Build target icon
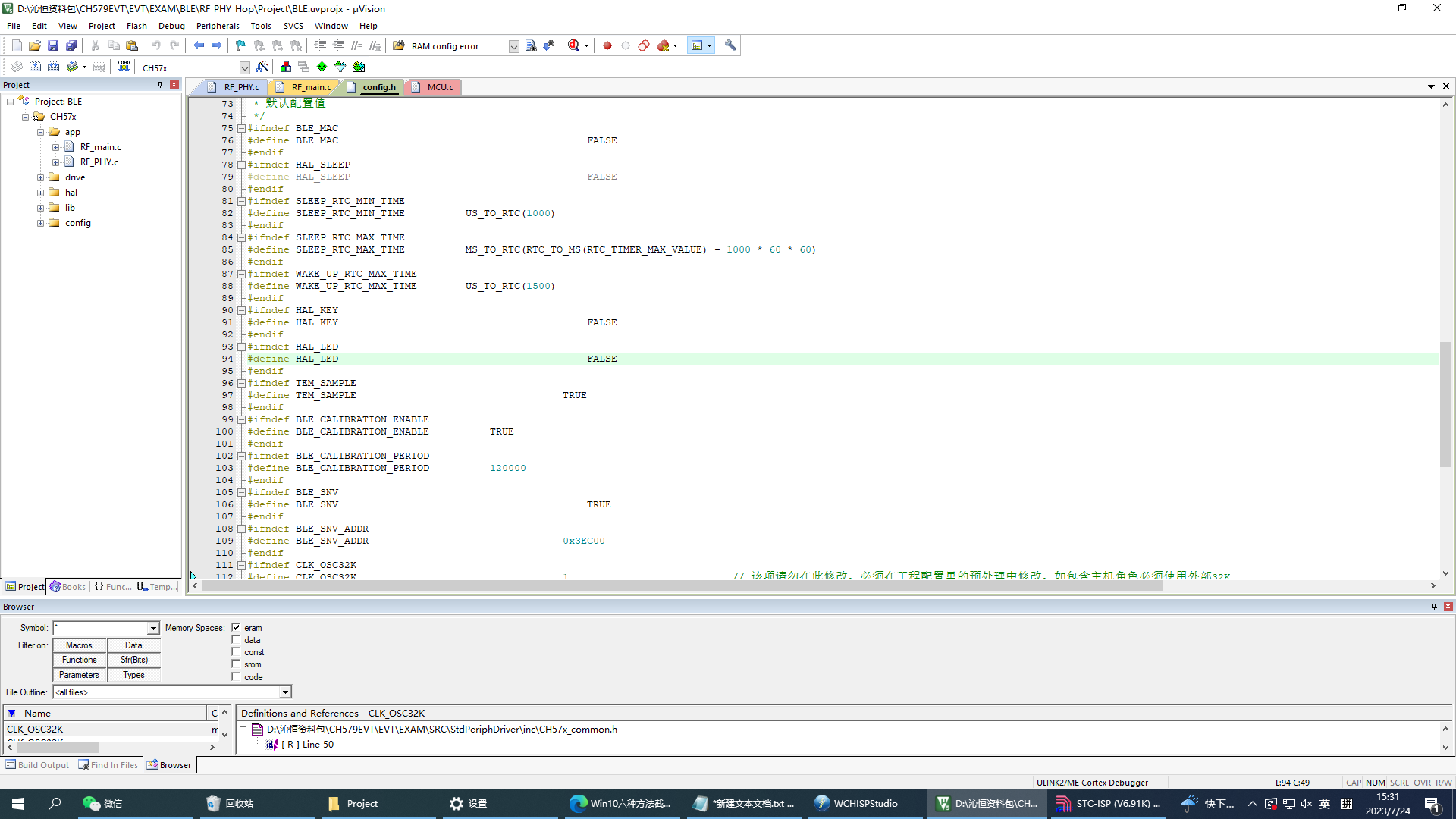The height and width of the screenshot is (819, 1456). tap(35, 67)
